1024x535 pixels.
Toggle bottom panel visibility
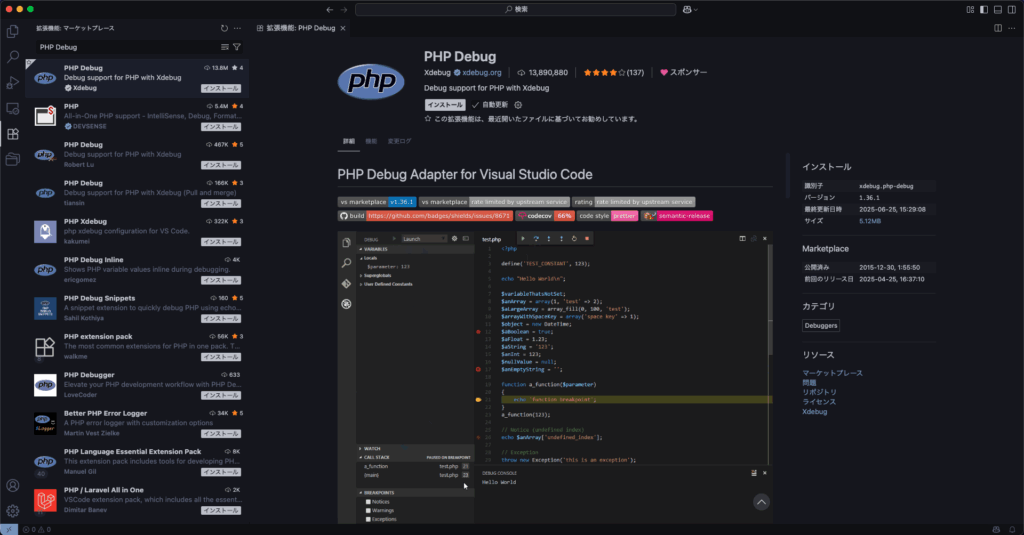coord(998,9)
